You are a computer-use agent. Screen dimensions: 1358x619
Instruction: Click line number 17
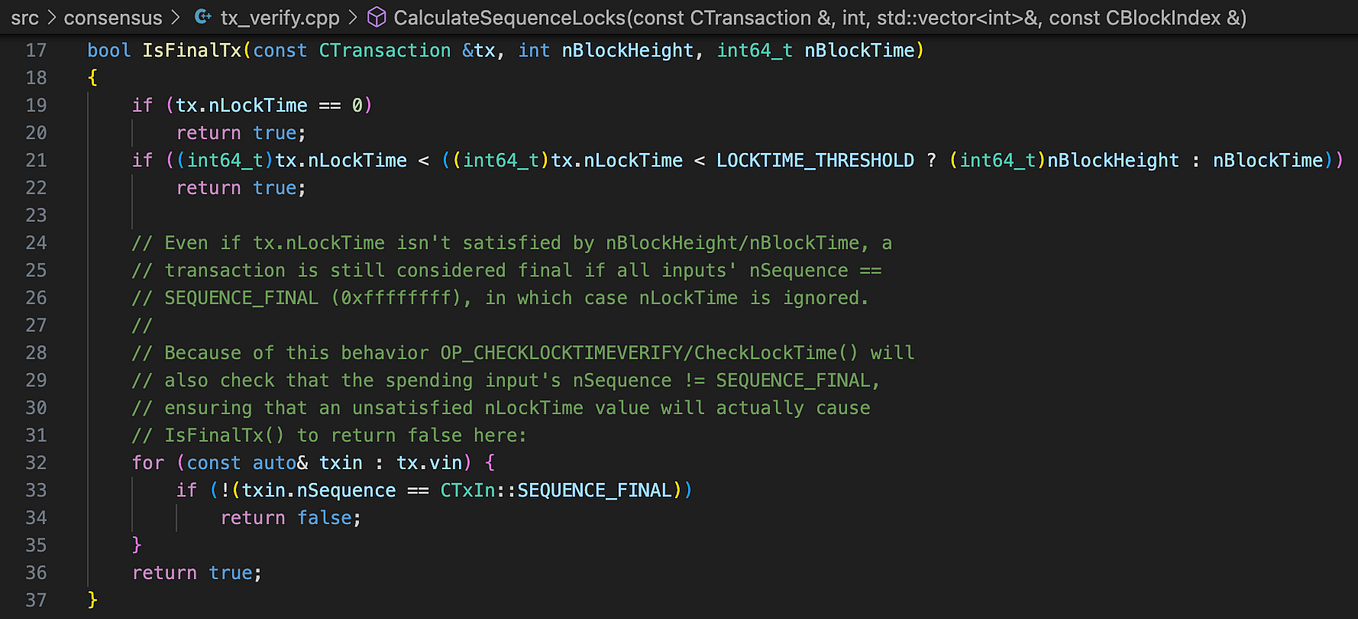pyautogui.click(x=36, y=49)
